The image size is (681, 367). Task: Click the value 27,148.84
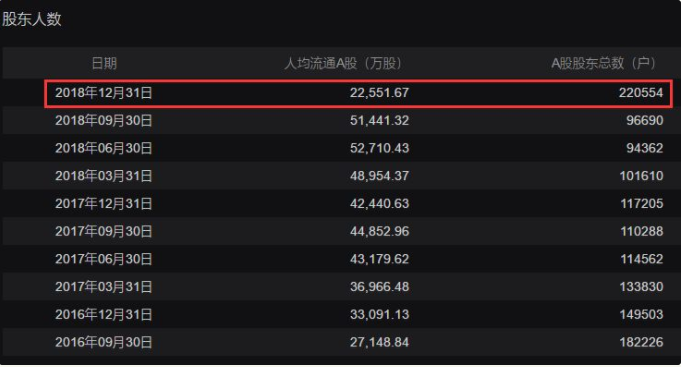pos(379,342)
